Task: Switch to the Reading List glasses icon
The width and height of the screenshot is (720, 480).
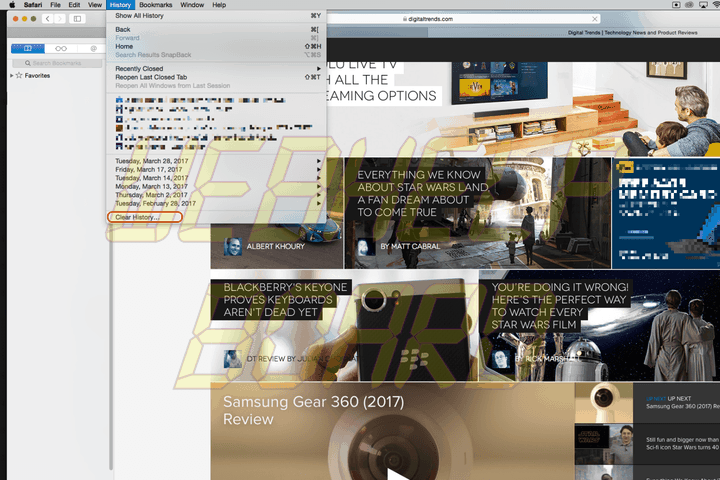Action: click(x=61, y=48)
